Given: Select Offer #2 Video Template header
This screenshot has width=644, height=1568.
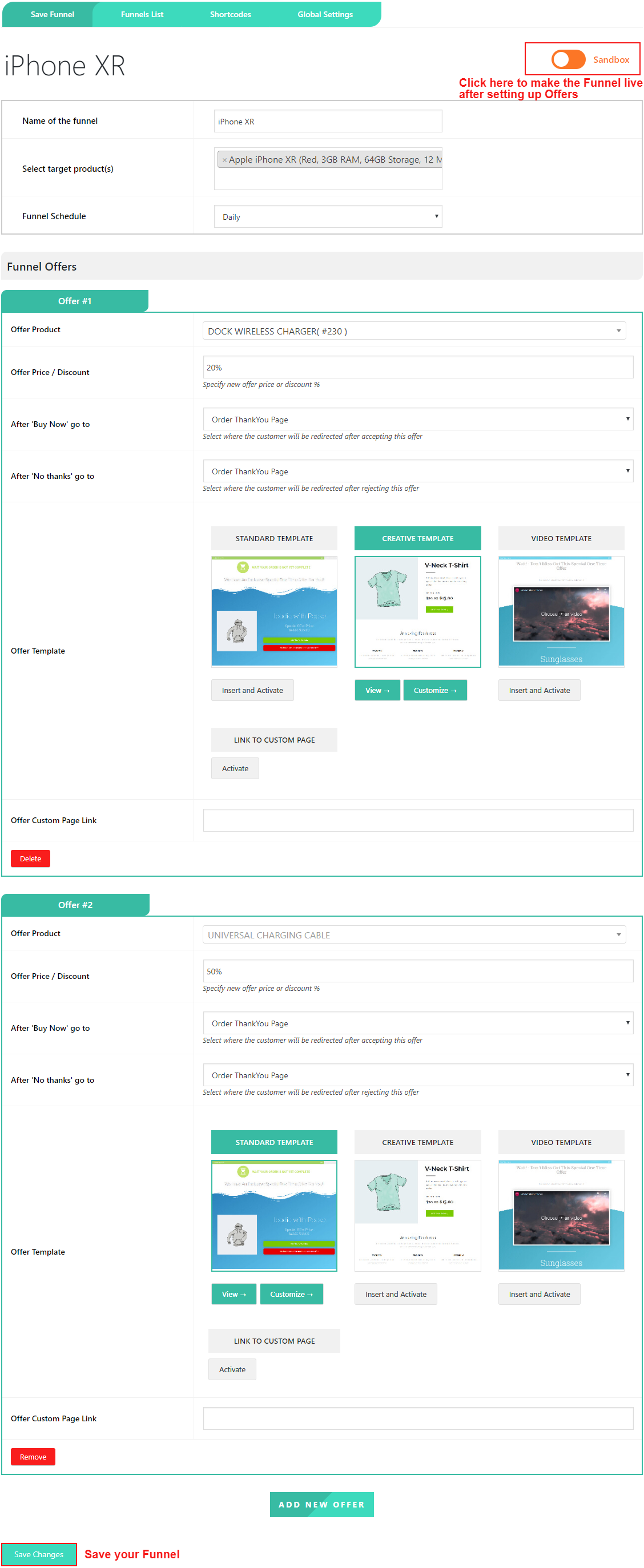Looking at the screenshot, I should [x=561, y=1142].
